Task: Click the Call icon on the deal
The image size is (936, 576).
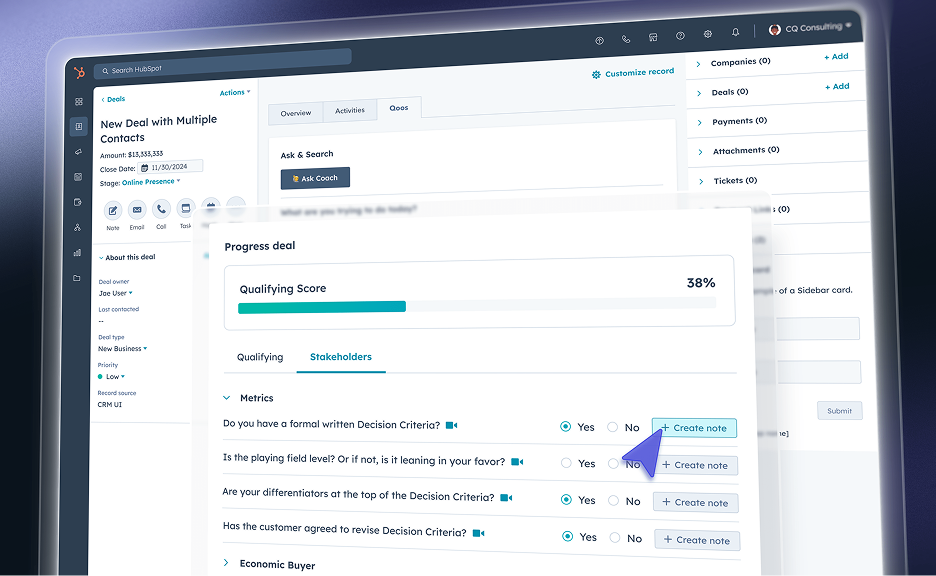Action: 161,209
